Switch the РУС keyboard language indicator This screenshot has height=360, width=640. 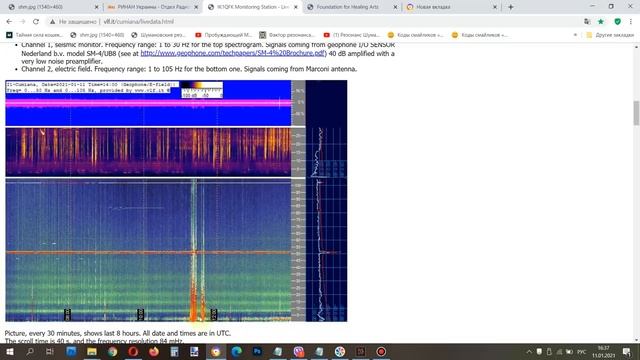click(x=582, y=352)
